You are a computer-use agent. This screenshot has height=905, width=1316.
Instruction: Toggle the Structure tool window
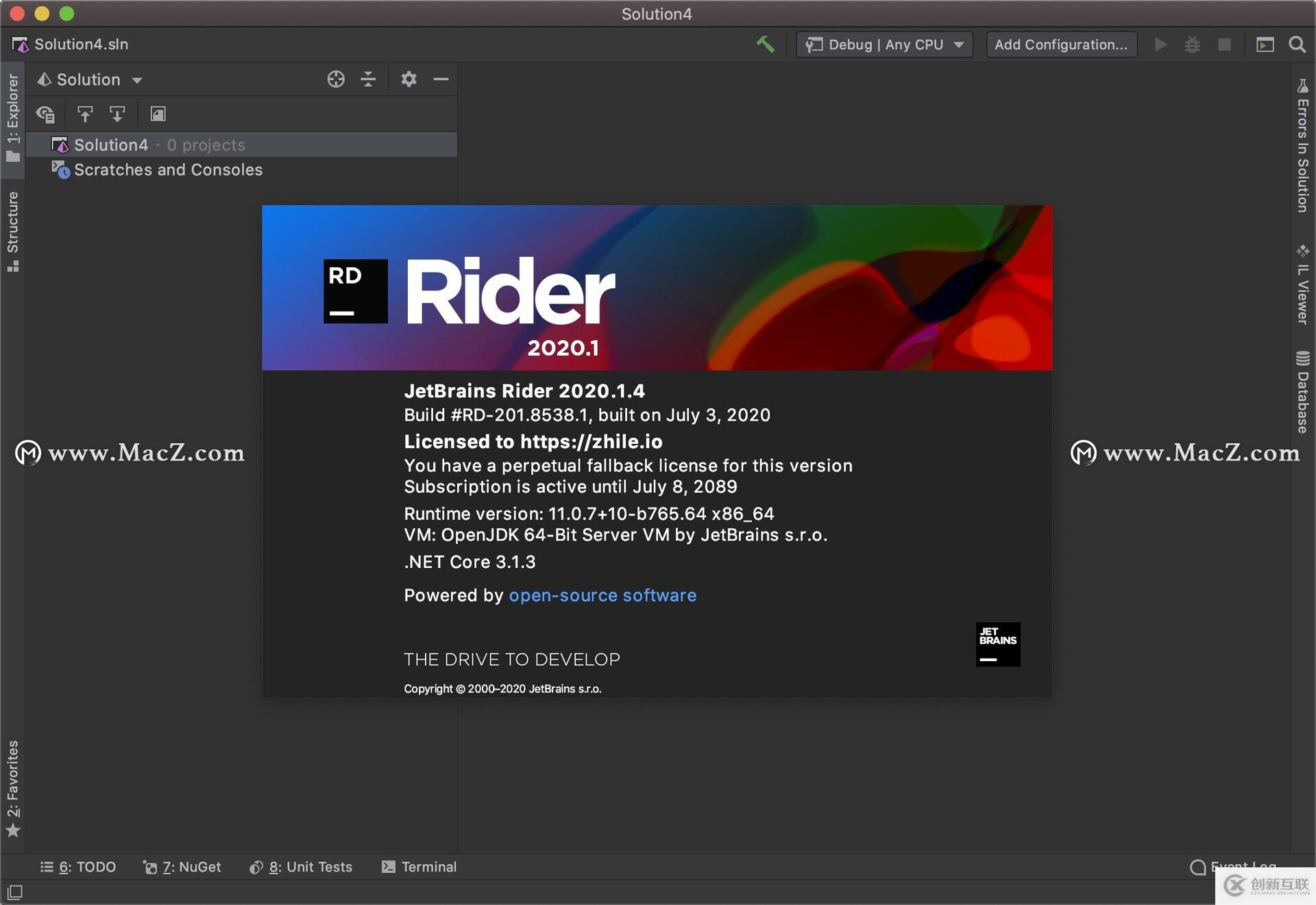[12, 230]
